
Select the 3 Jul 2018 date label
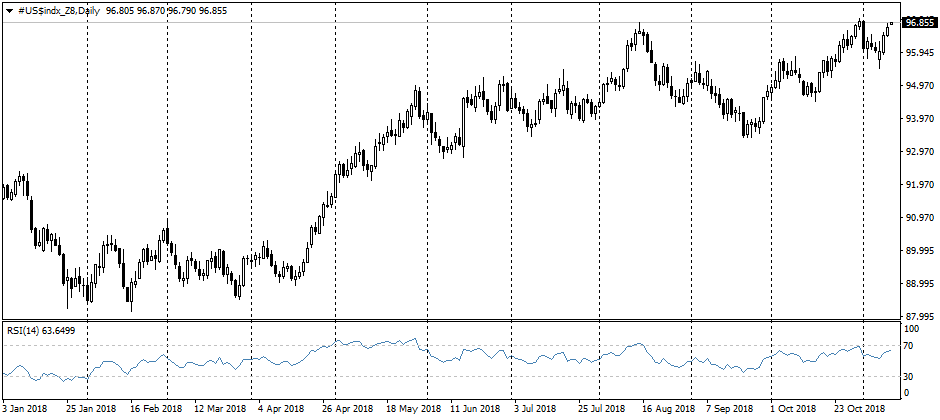[535, 408]
